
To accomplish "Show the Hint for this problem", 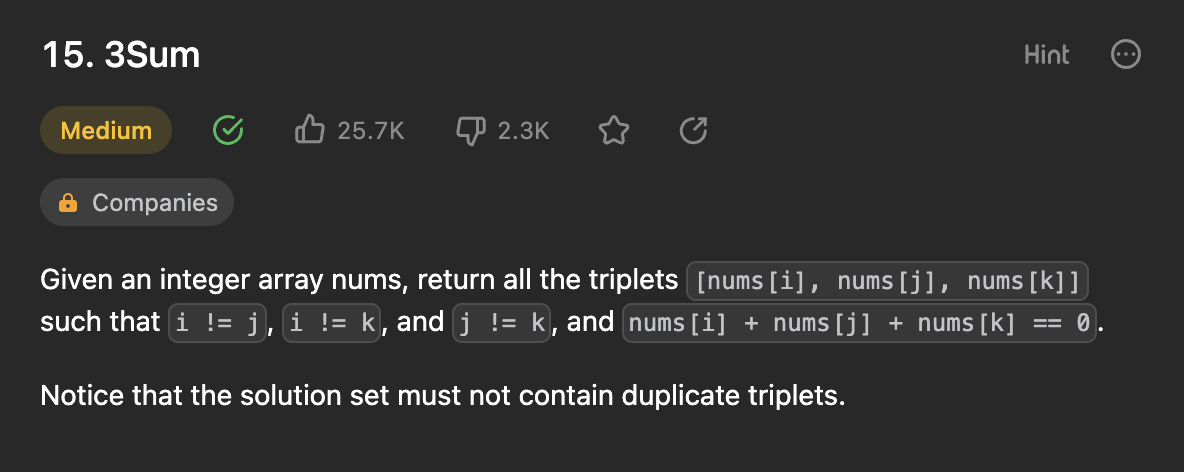I will point(1047,54).
